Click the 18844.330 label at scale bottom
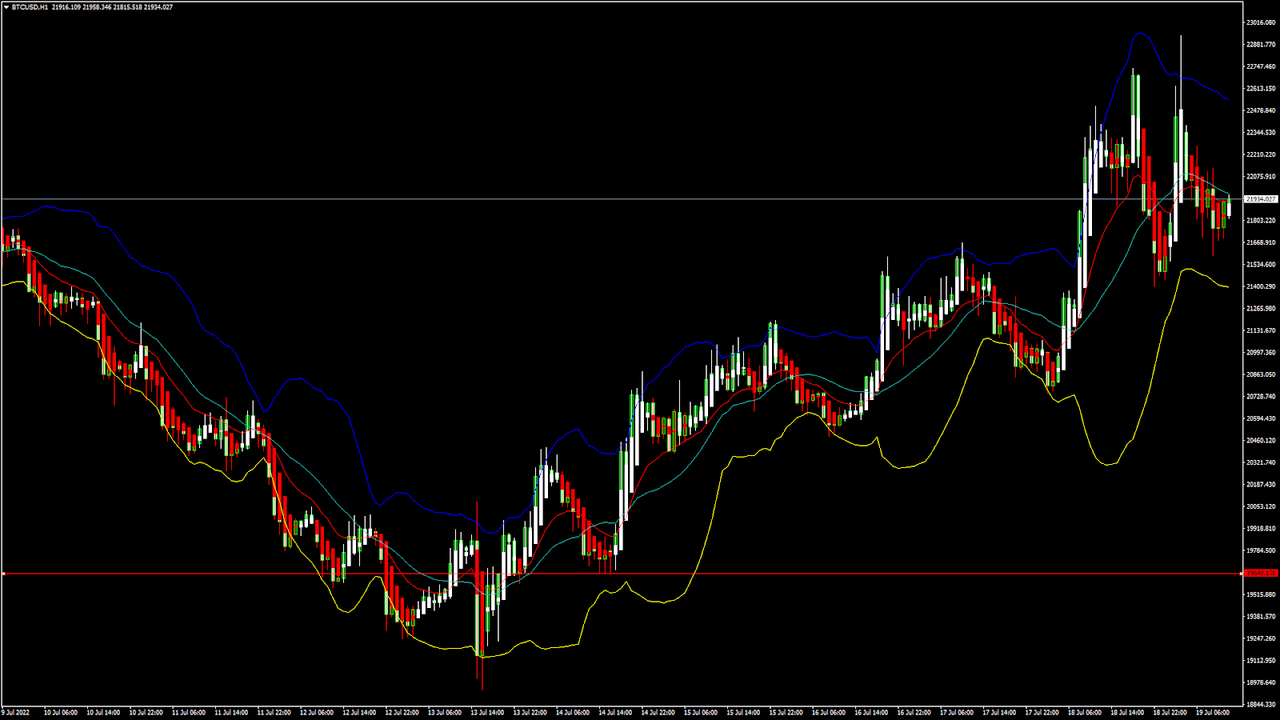The image size is (1280, 720). (x=1260, y=704)
